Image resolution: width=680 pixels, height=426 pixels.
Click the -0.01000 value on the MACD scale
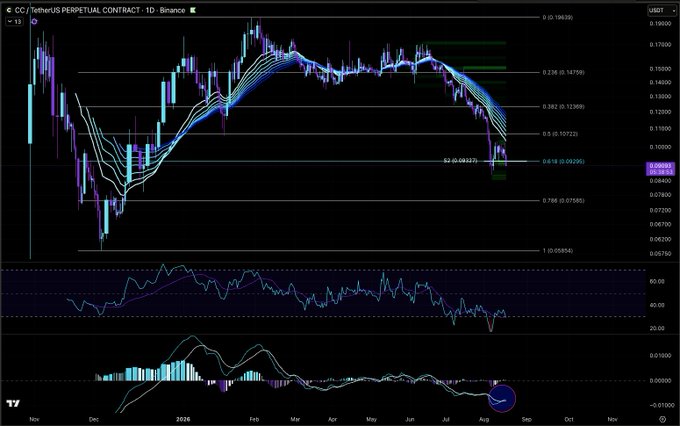[x=660, y=406]
